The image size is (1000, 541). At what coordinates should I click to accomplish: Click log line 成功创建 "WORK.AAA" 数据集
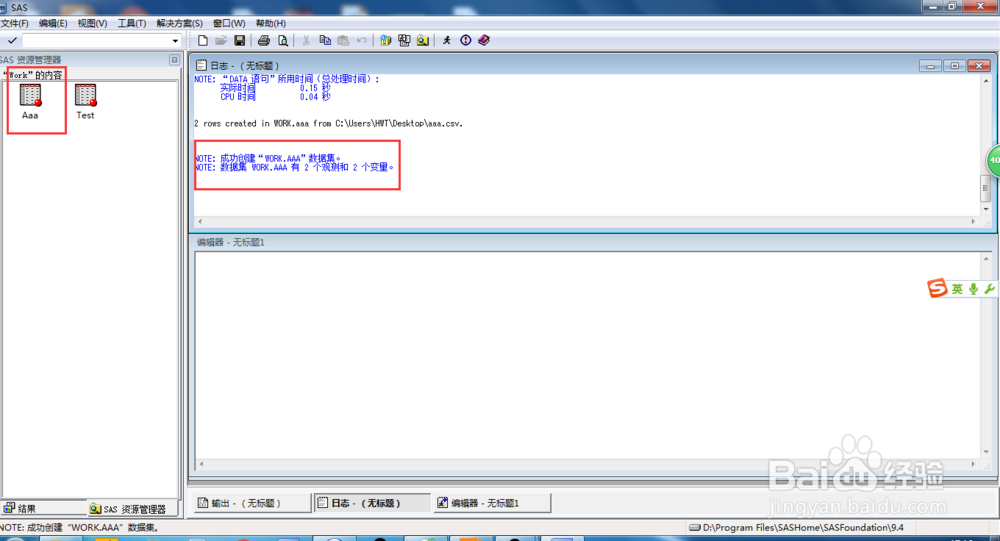pos(268,158)
